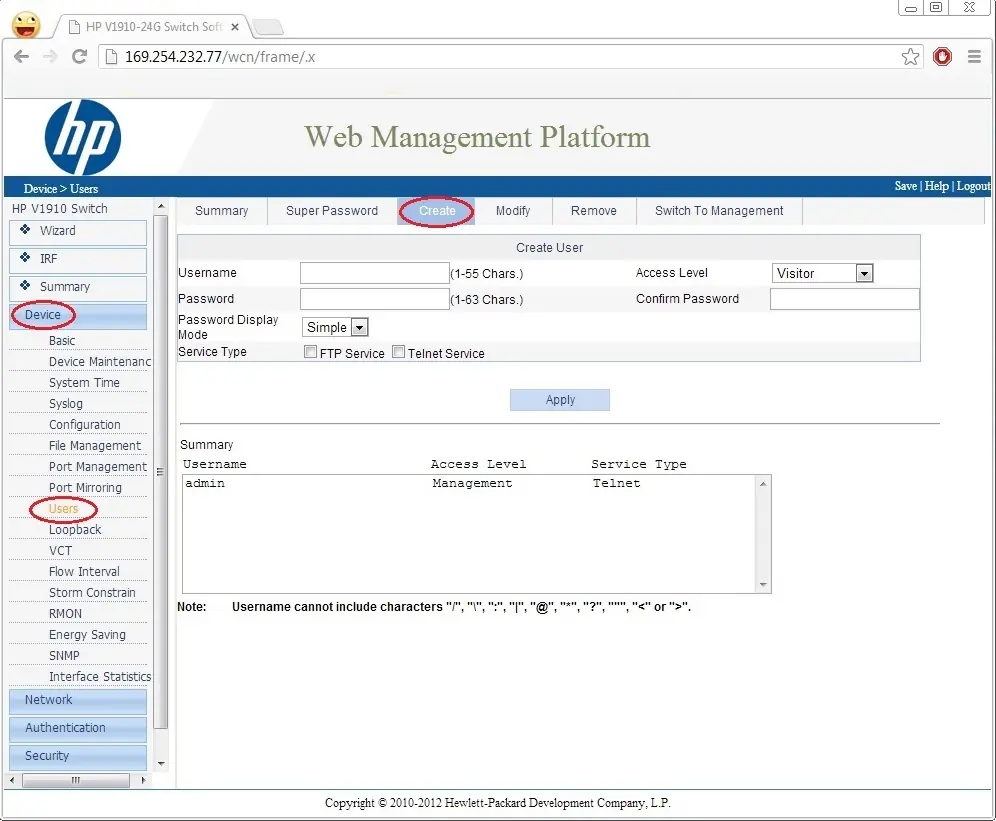
Task: Open SNMP in sidebar
Action: 64,655
